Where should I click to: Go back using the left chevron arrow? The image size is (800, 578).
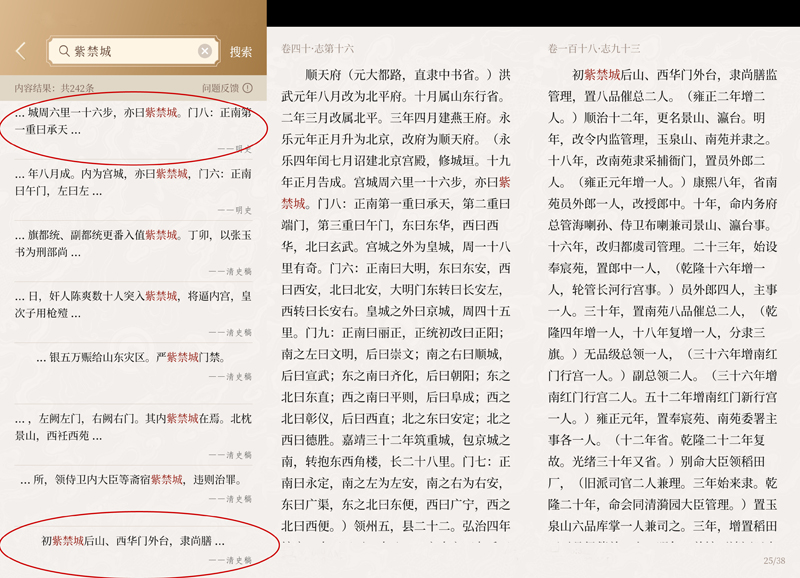[x=20, y=51]
